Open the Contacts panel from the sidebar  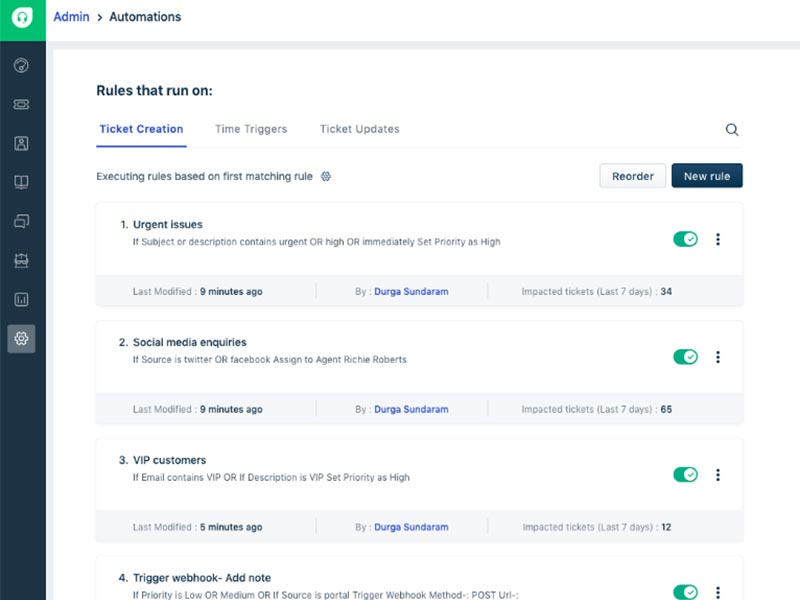pyautogui.click(x=21, y=142)
